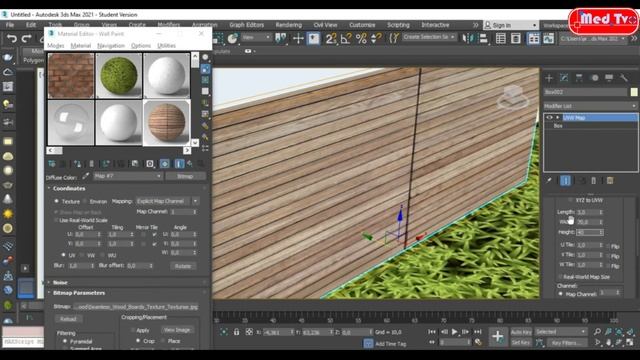Viewport: 640px width, 360px height.
Task: Toggle Show End Result in modifier stack
Action: coord(566,180)
